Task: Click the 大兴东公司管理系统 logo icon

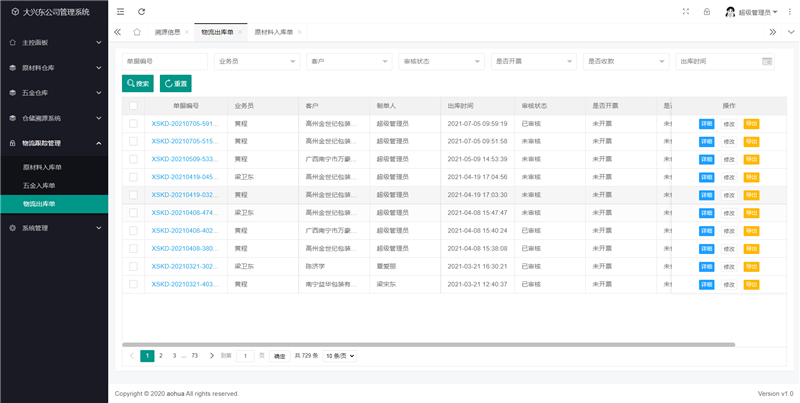Action: tap(15, 12)
